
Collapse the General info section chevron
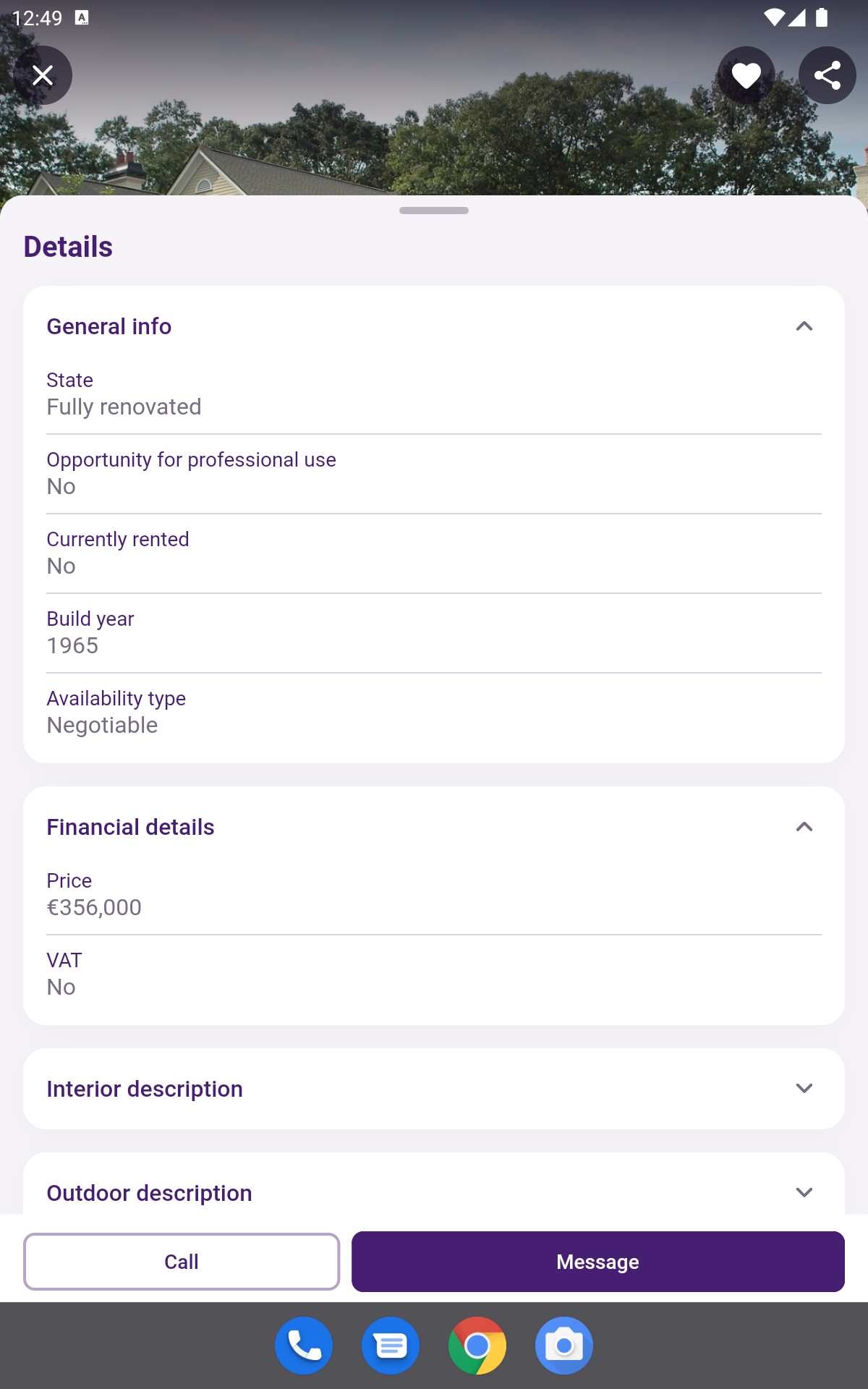click(804, 326)
